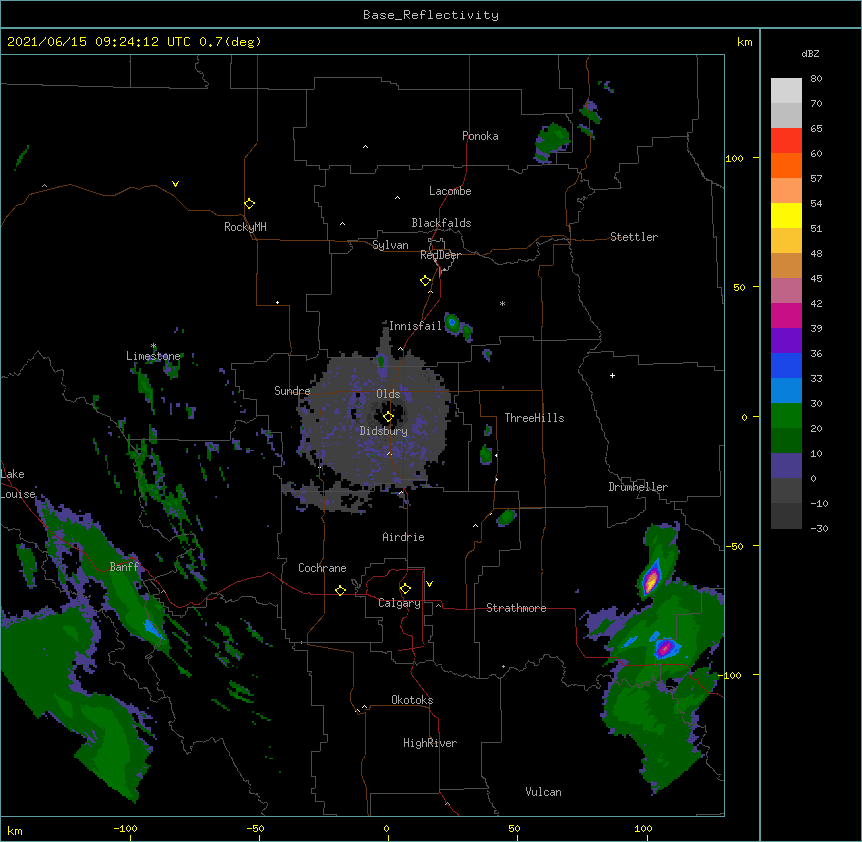Click the white asterisk east of Innisfail
The height and width of the screenshot is (842, 862).
[x=502, y=303]
